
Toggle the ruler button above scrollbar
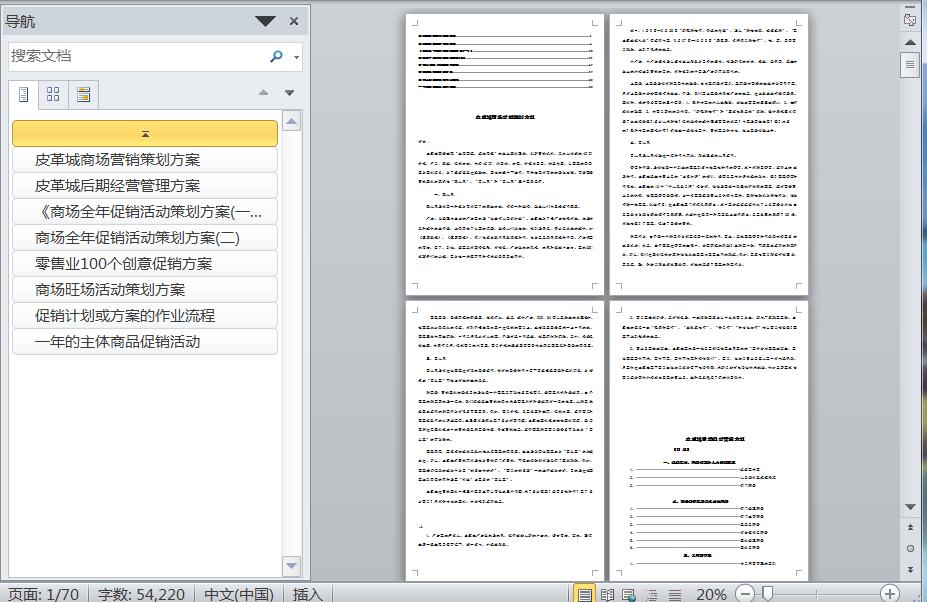coord(910,19)
